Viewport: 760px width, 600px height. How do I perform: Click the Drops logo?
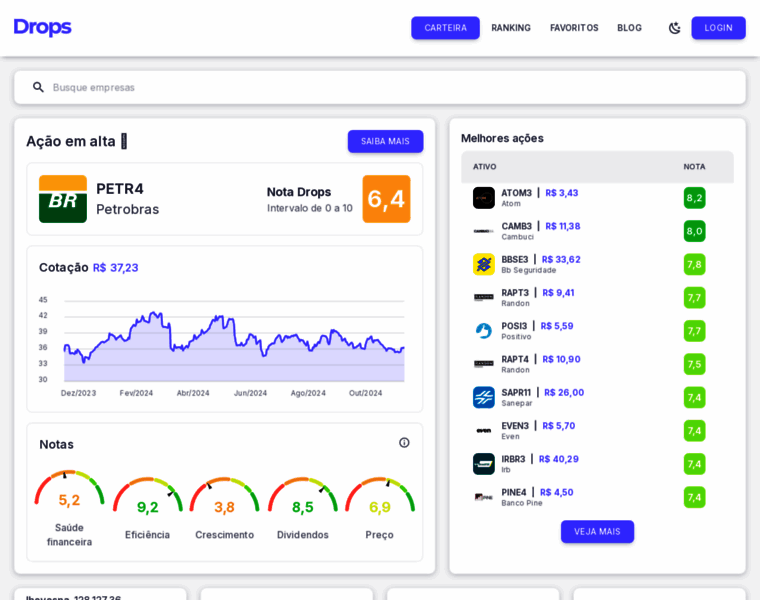click(43, 27)
